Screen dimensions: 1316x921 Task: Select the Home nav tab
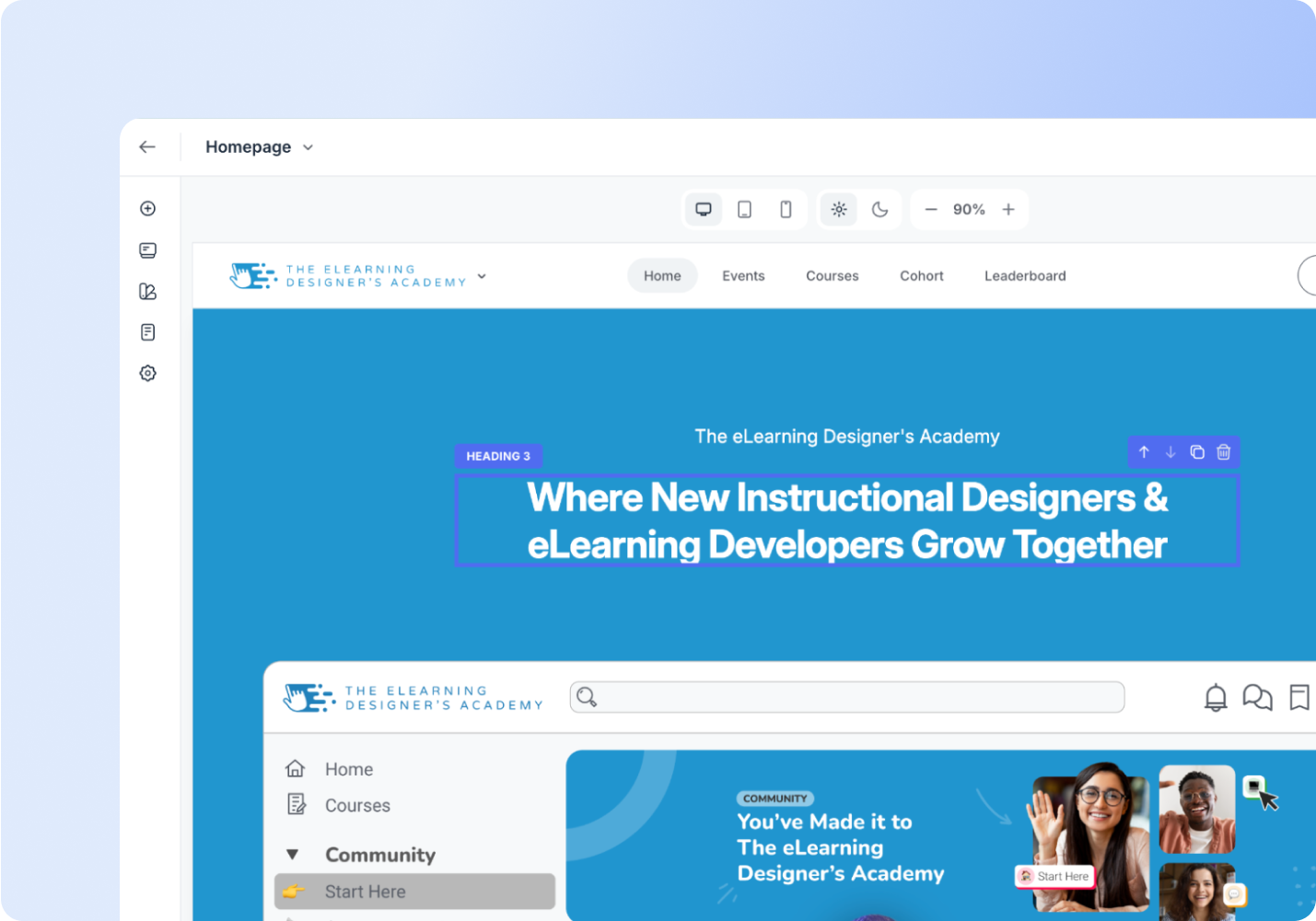(662, 275)
